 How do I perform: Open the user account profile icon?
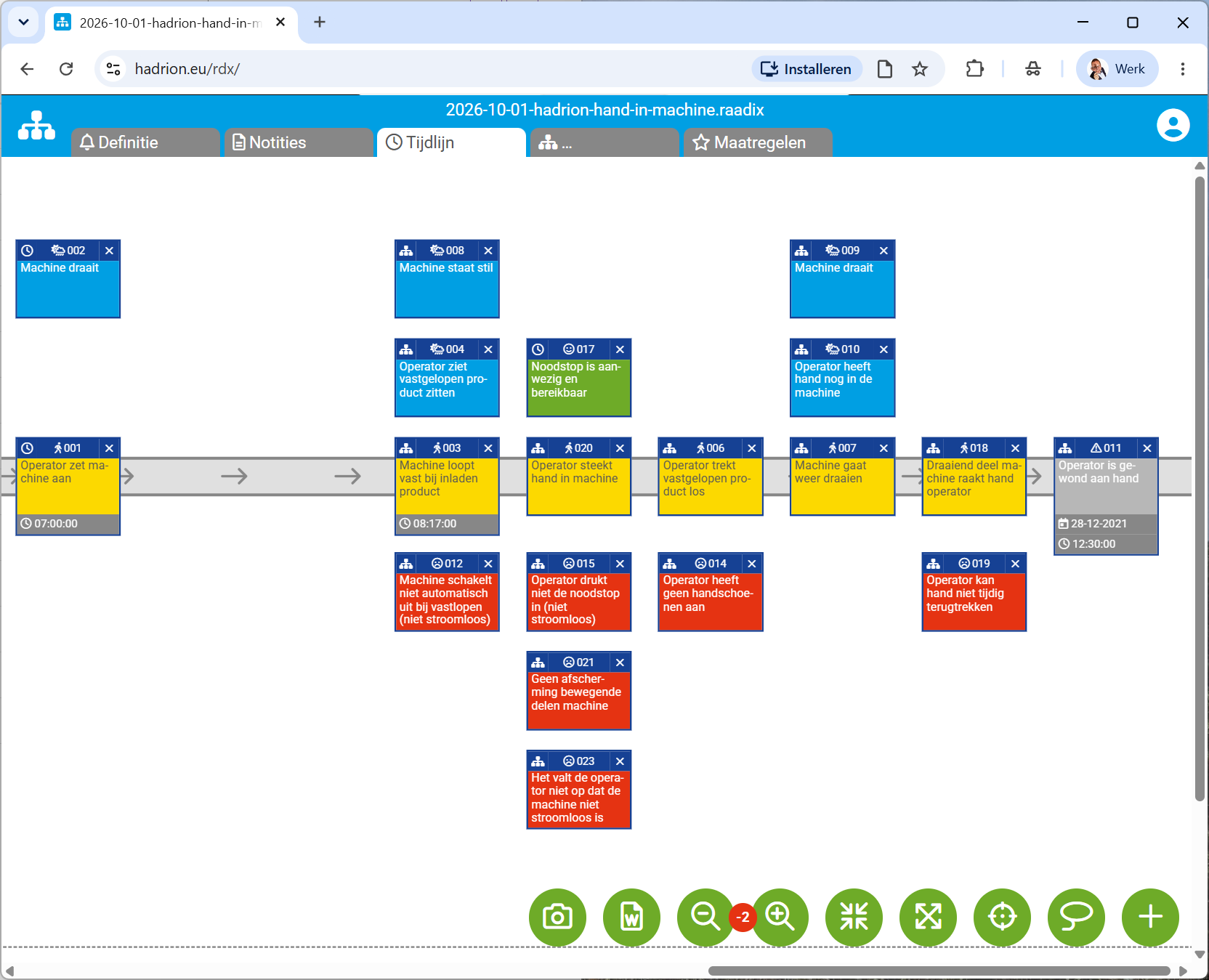pos(1173,125)
